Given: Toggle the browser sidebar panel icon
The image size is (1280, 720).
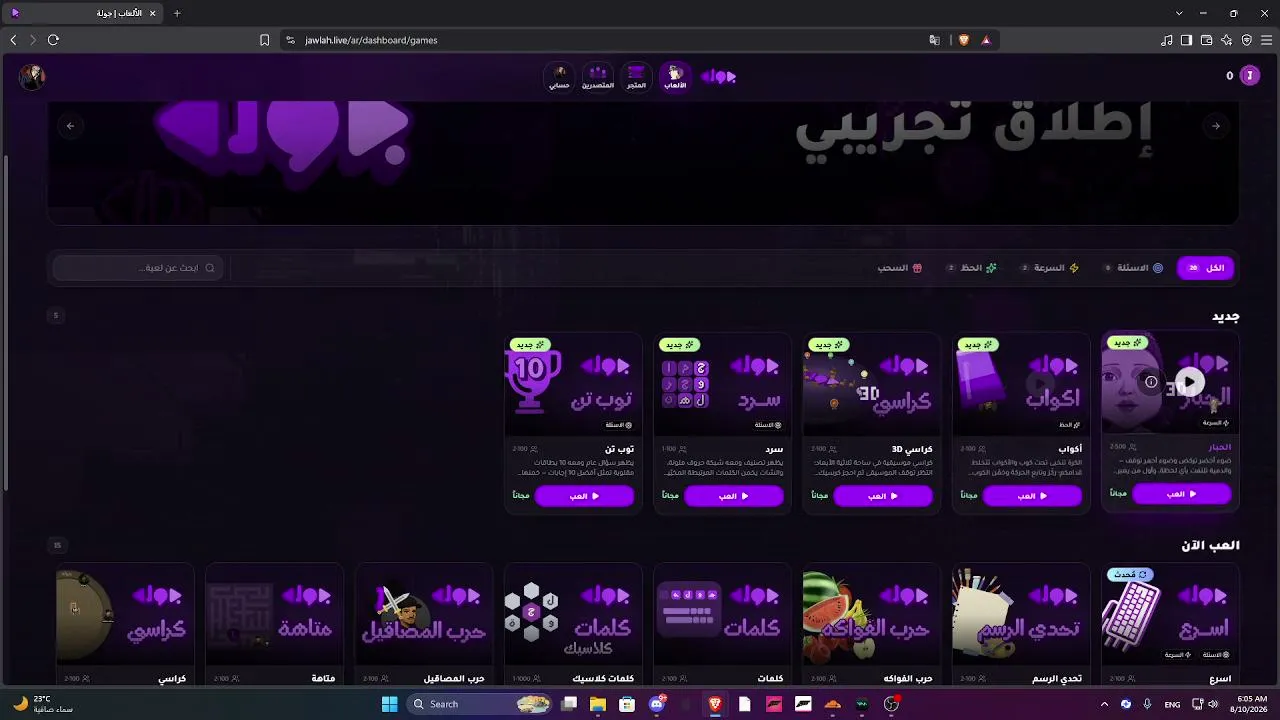Looking at the screenshot, I should coord(1186,40).
